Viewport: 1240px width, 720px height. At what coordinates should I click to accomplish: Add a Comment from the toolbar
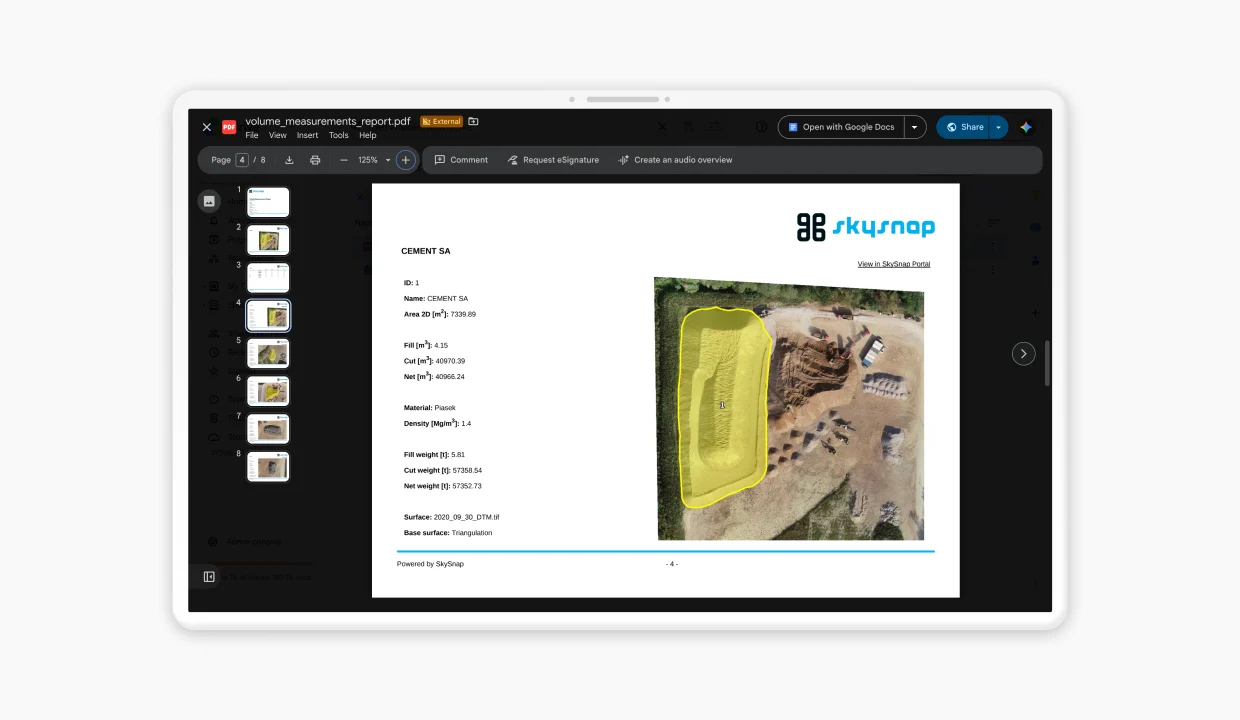(x=461, y=160)
